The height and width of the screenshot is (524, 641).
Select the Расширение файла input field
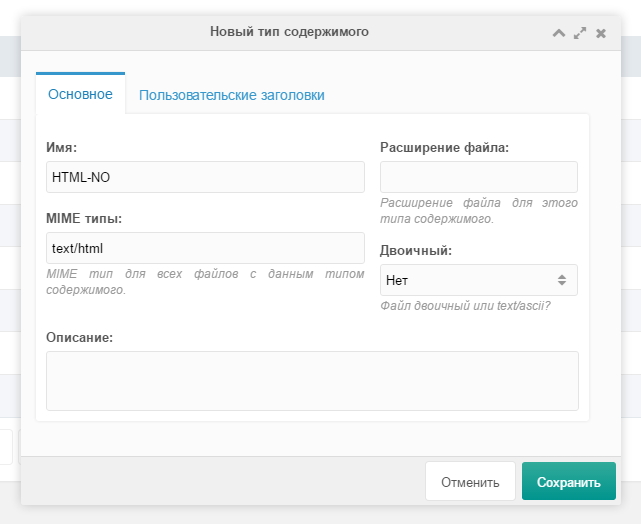click(479, 177)
